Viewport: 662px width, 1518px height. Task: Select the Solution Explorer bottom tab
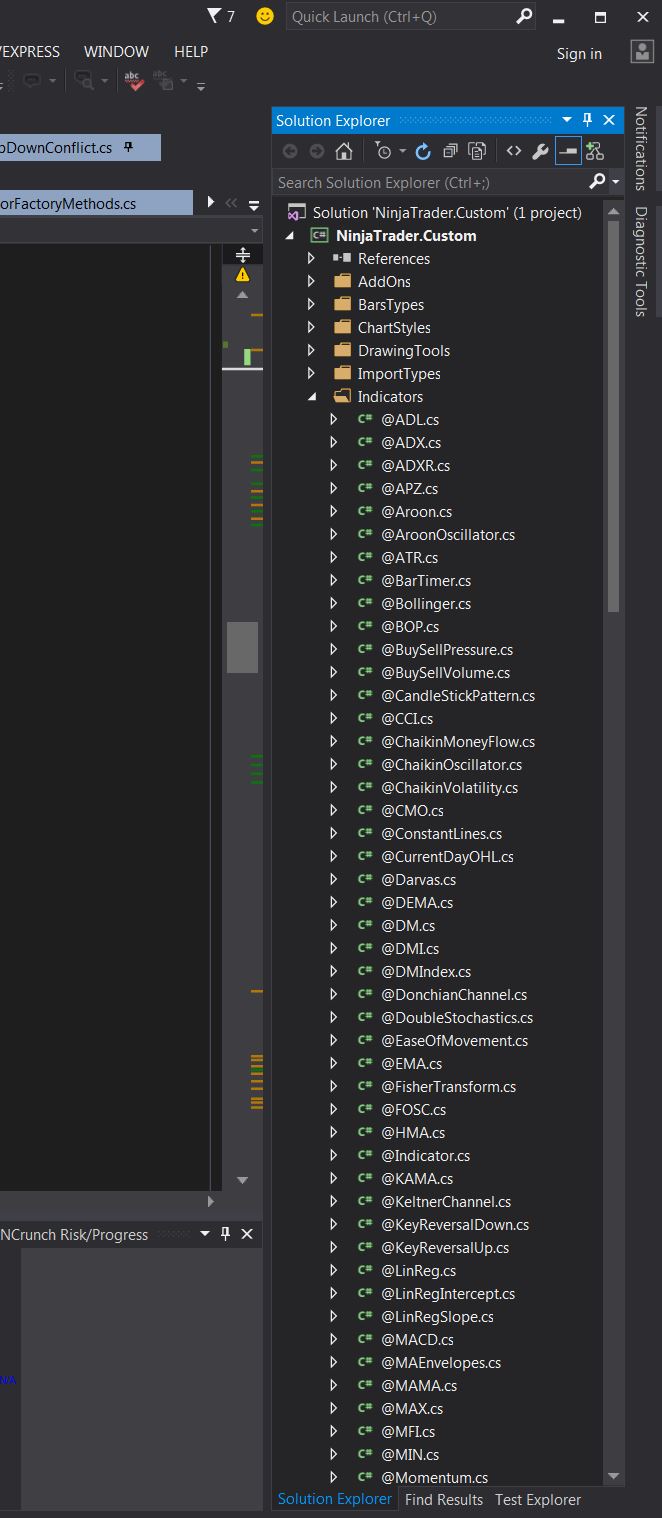pos(335,1499)
